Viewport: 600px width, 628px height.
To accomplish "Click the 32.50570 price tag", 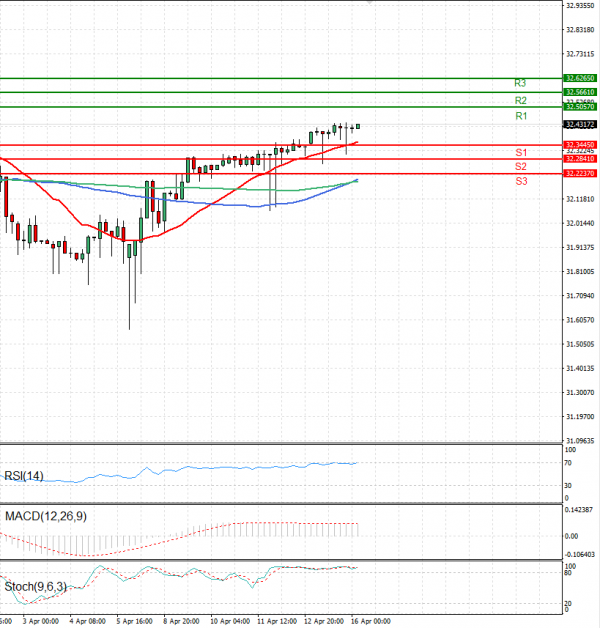I will [x=580, y=107].
